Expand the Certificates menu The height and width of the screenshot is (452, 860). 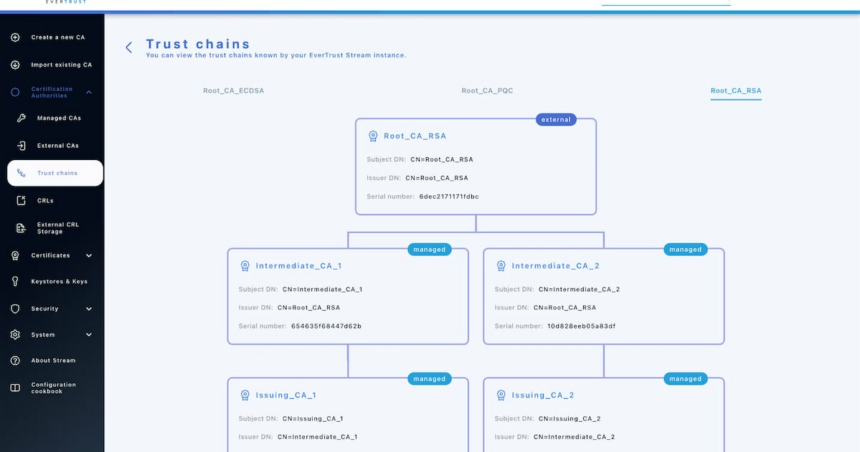pyautogui.click(x=89, y=255)
